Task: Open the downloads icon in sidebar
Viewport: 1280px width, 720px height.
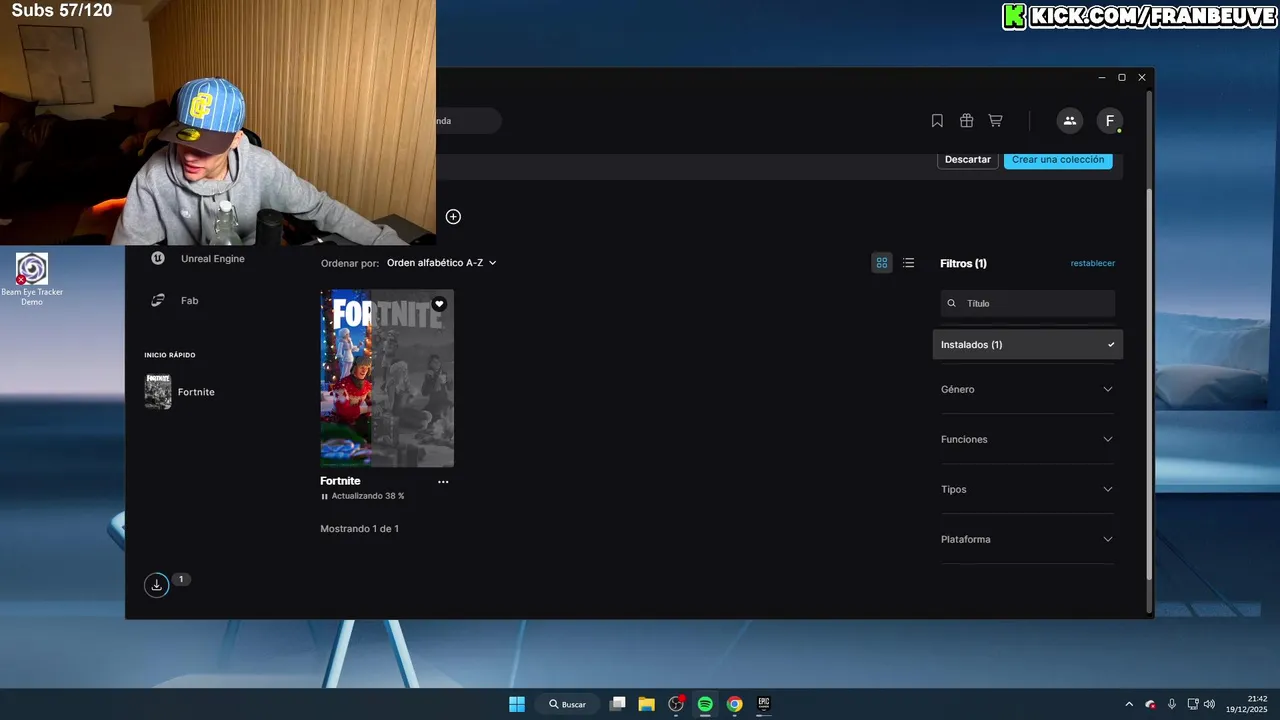Action: pyautogui.click(x=156, y=585)
